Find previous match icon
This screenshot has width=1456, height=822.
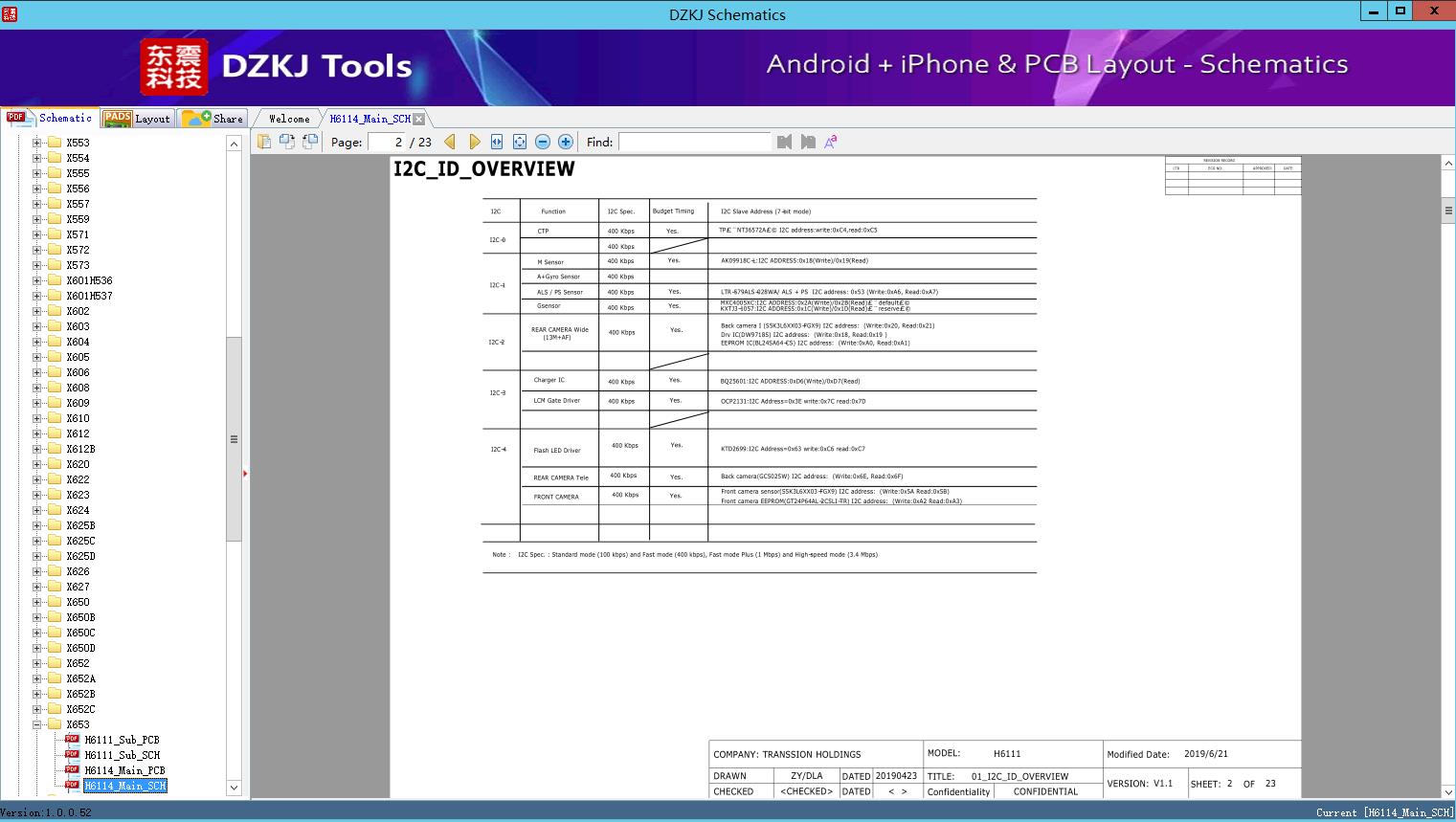(x=784, y=142)
